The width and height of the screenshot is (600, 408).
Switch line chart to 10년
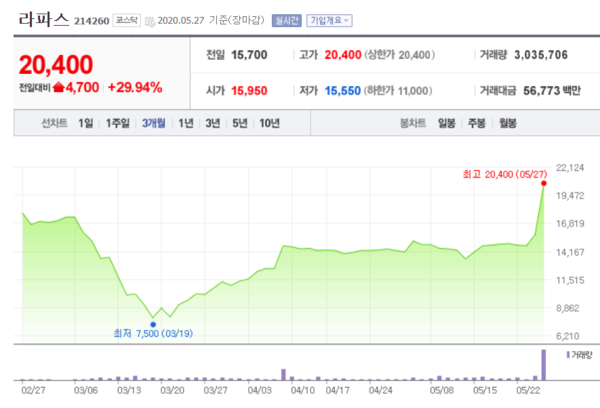(x=269, y=123)
